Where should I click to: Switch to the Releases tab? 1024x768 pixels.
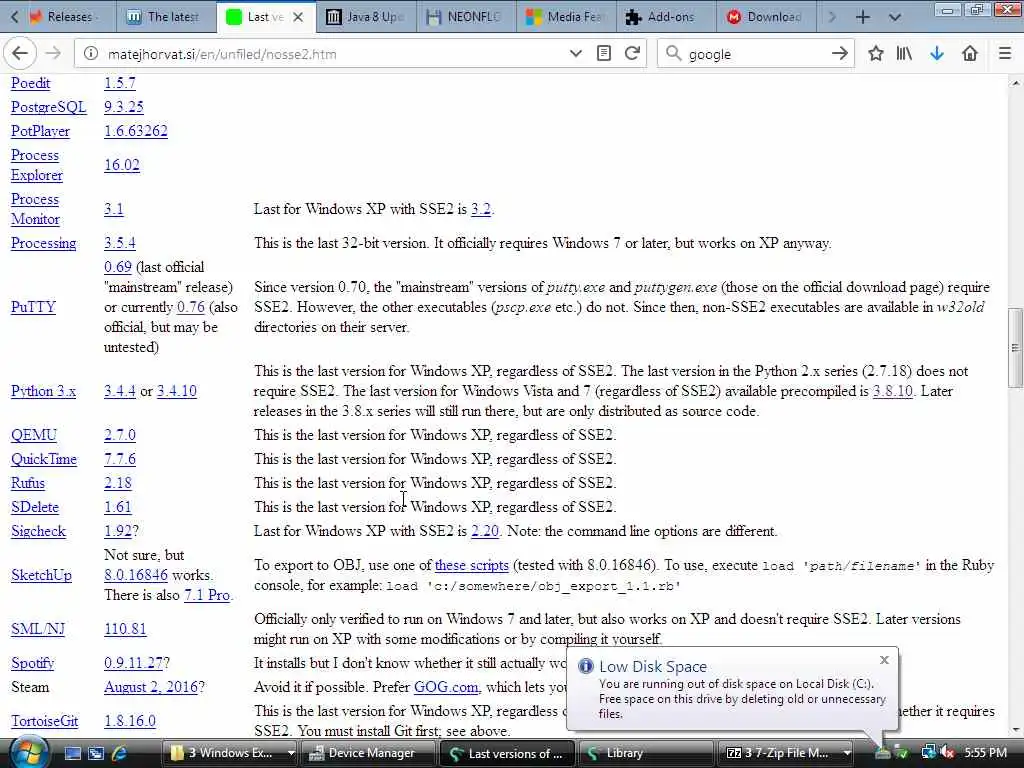[67, 17]
